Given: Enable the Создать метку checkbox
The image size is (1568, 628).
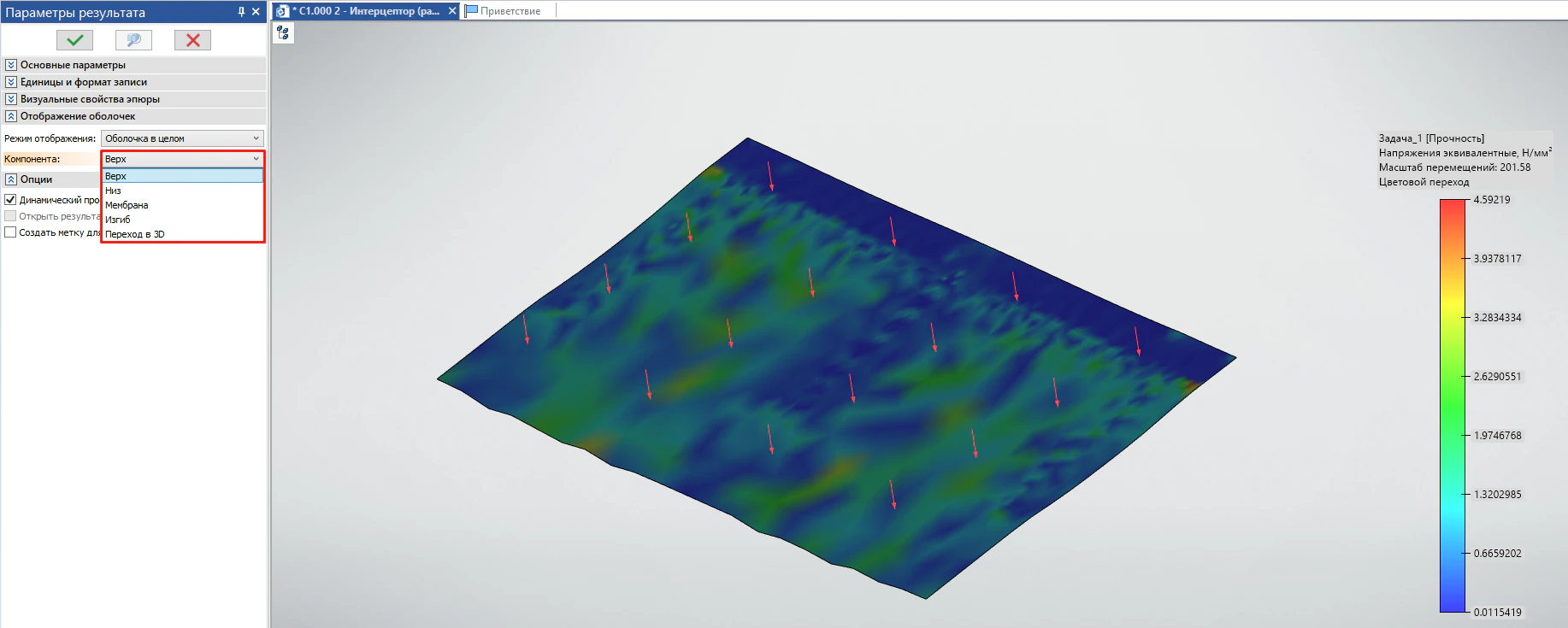Looking at the screenshot, I should [10, 232].
